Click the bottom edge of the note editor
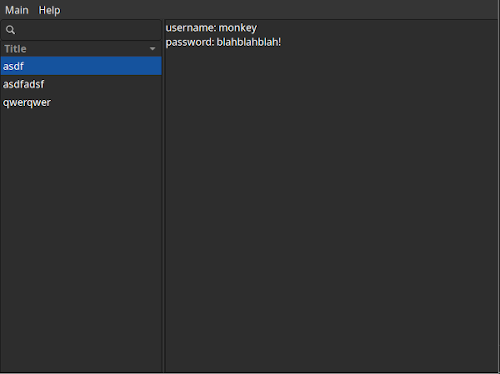Screen dimensions: 500x374 331,372
